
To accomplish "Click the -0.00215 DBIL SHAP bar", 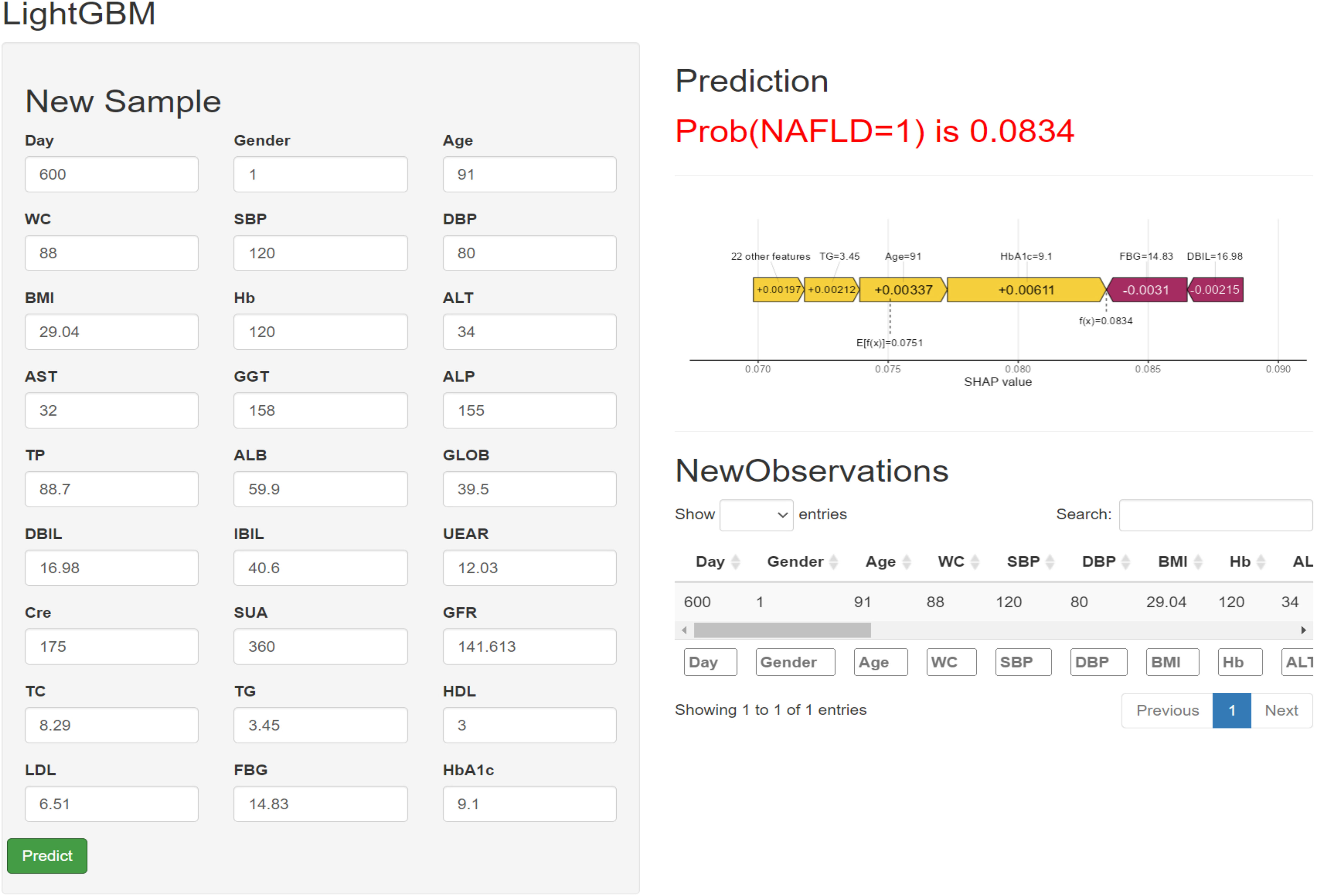I will (x=1215, y=290).
